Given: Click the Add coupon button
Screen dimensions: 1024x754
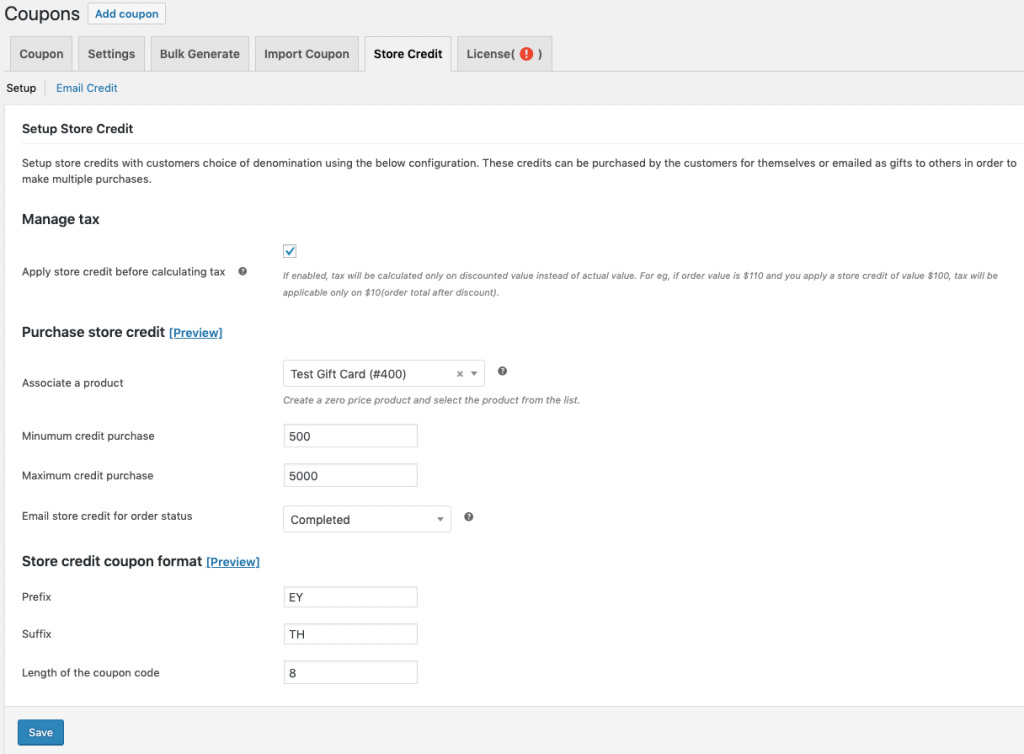Looking at the screenshot, I should point(127,14).
